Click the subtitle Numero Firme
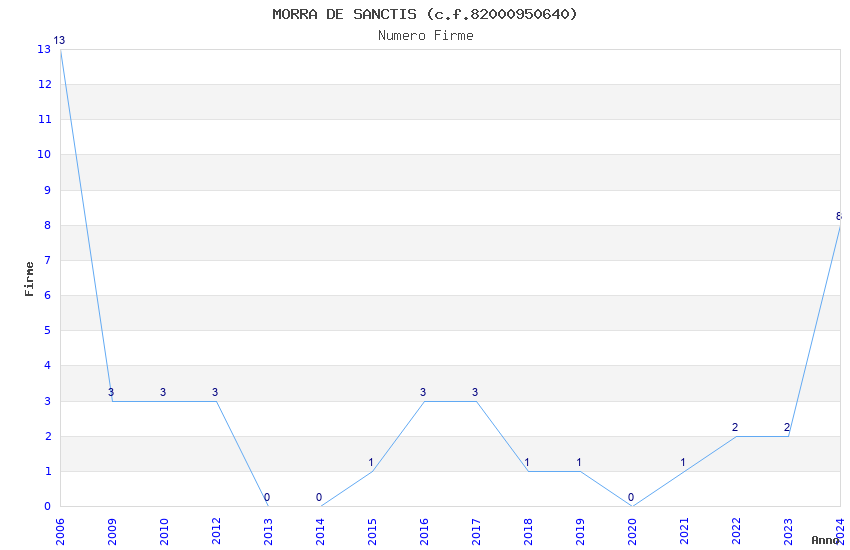 426,36
